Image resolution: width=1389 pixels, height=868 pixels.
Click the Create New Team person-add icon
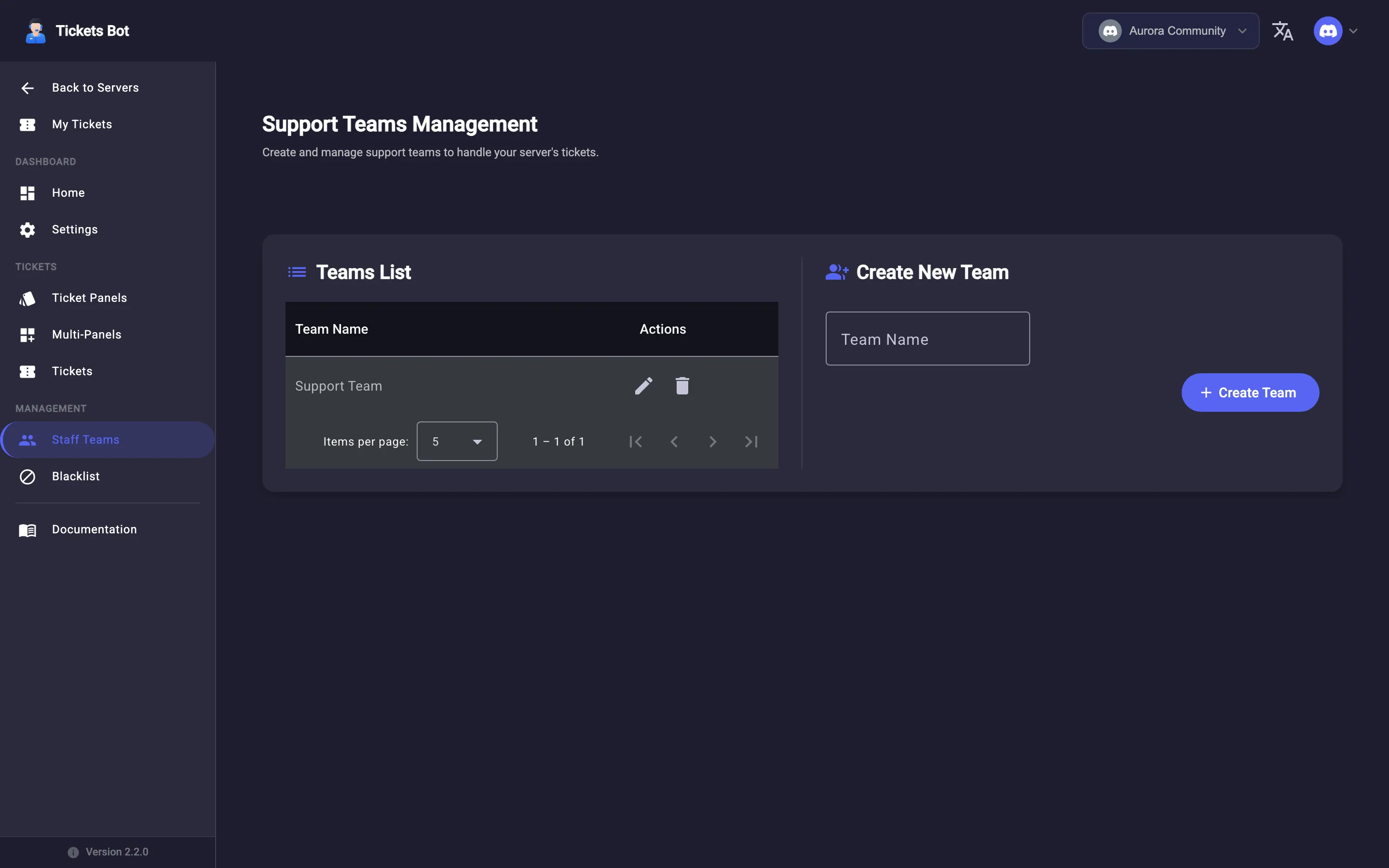[x=837, y=272]
